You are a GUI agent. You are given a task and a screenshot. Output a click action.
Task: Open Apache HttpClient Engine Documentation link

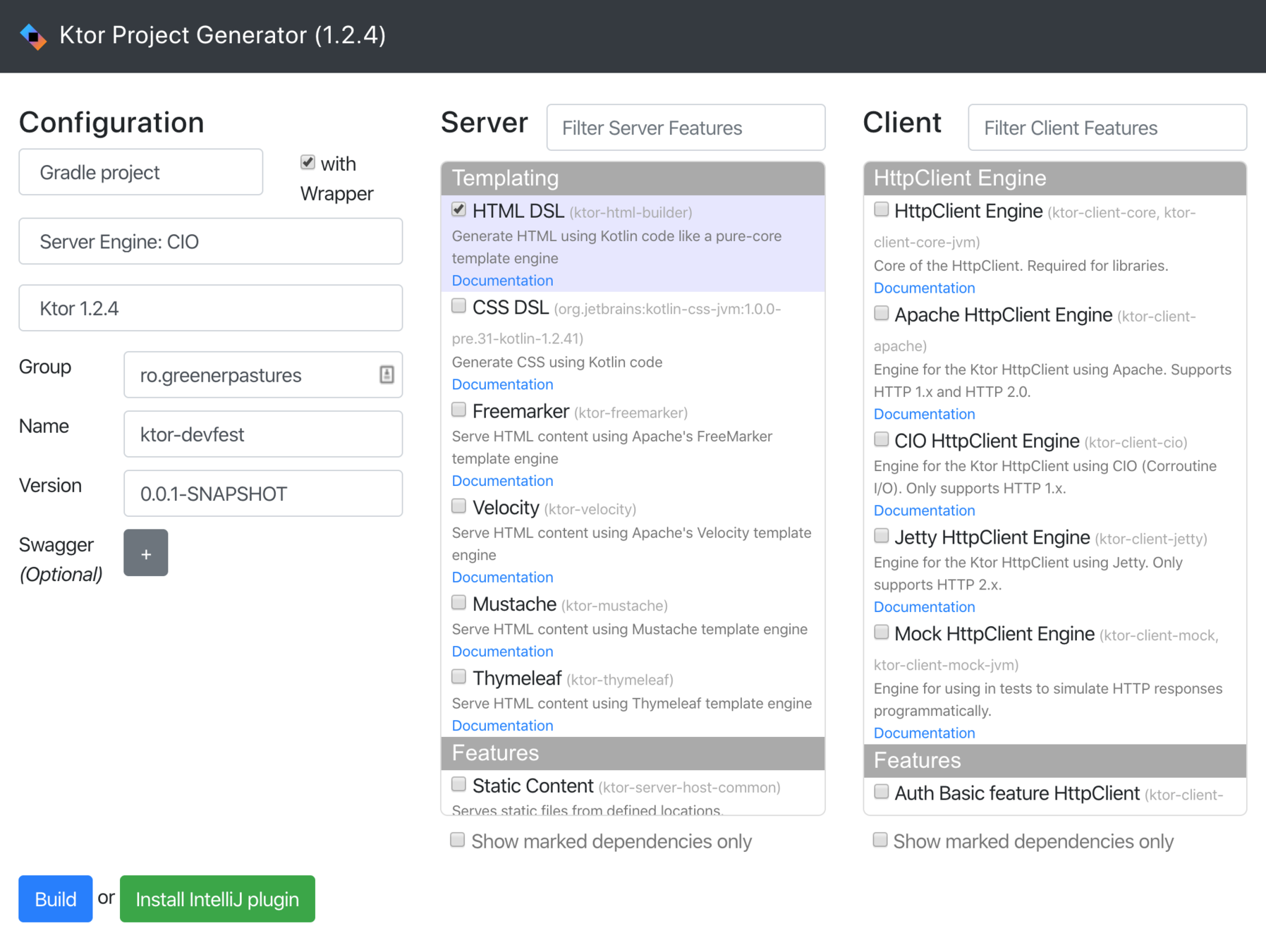pos(924,415)
